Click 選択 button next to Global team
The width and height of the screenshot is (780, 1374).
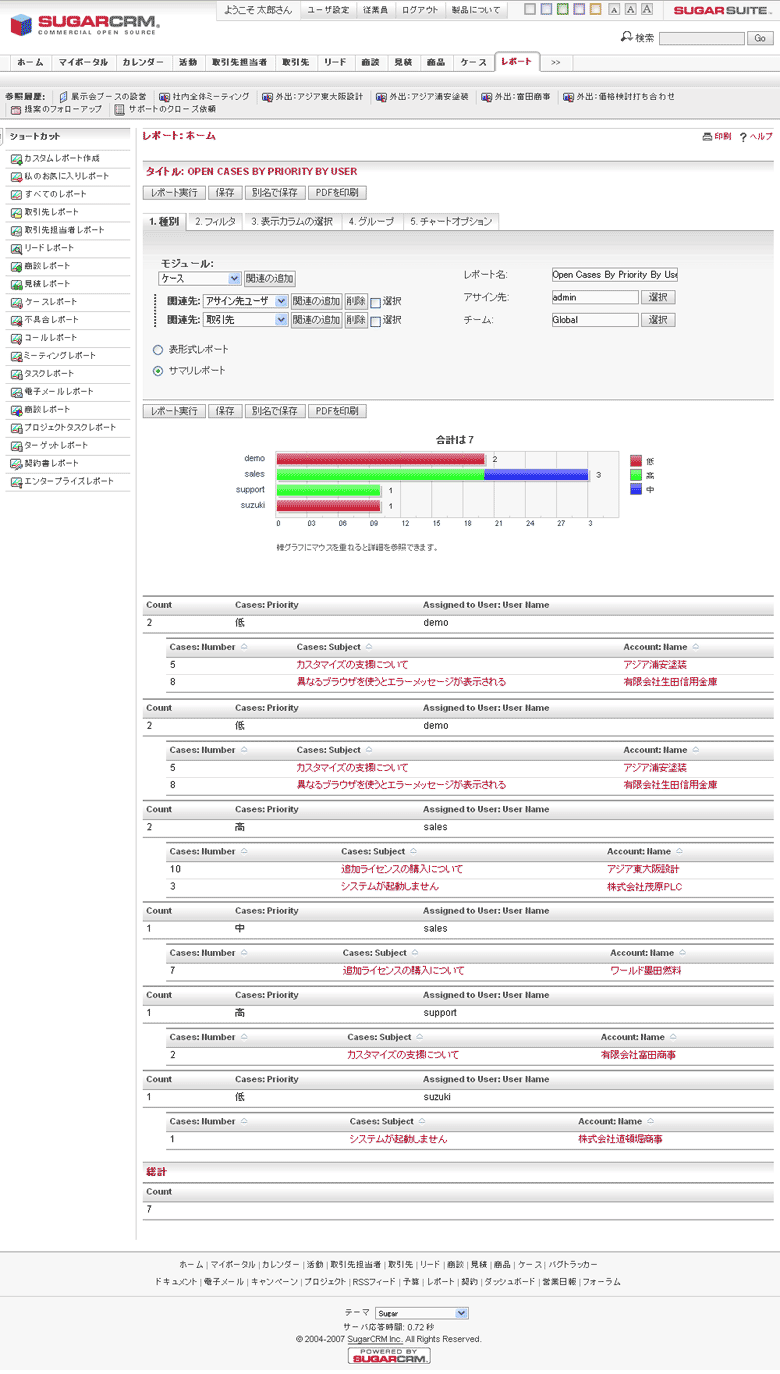(x=658, y=321)
